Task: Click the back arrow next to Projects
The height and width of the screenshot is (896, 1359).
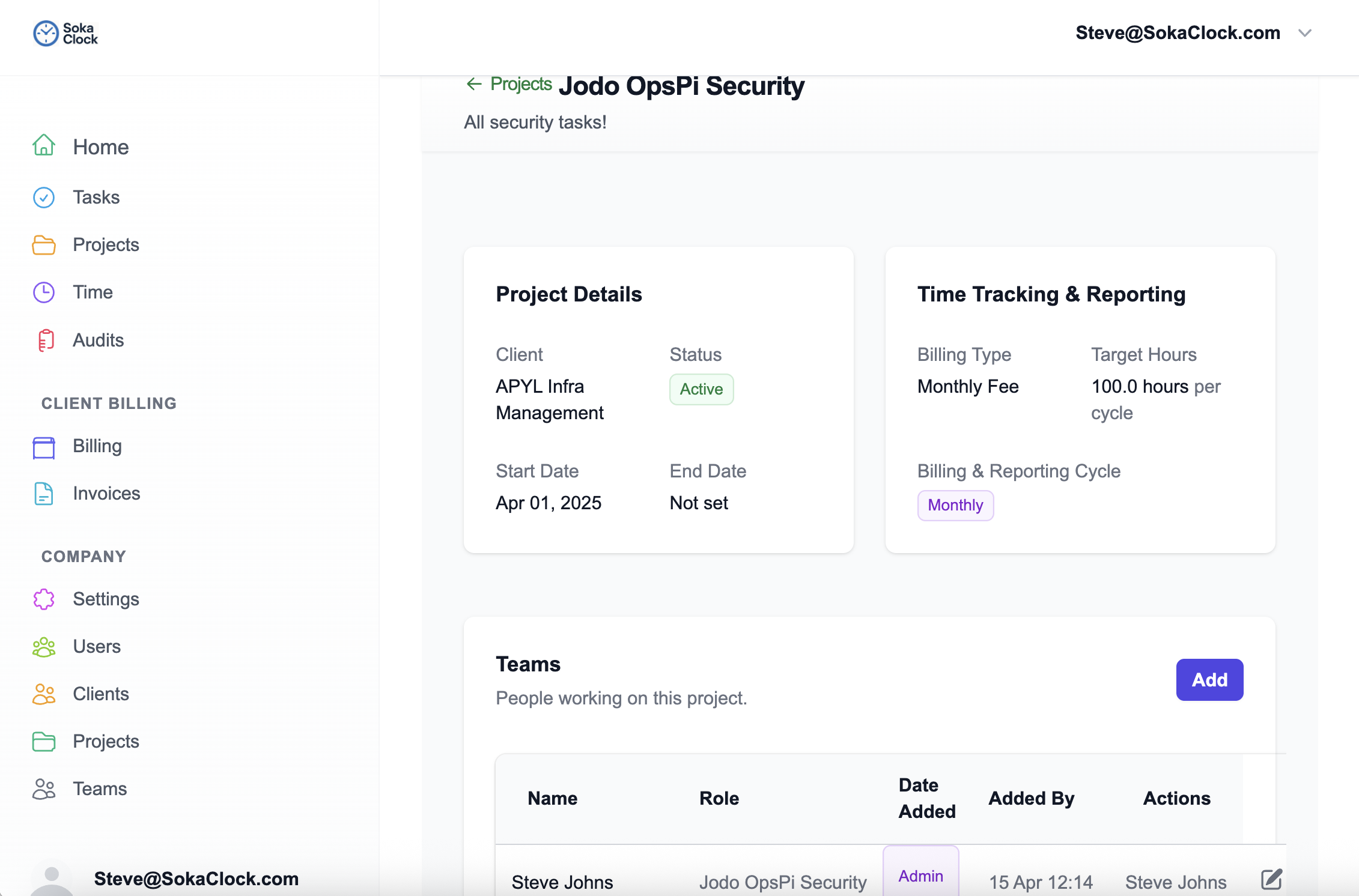Action: point(474,84)
